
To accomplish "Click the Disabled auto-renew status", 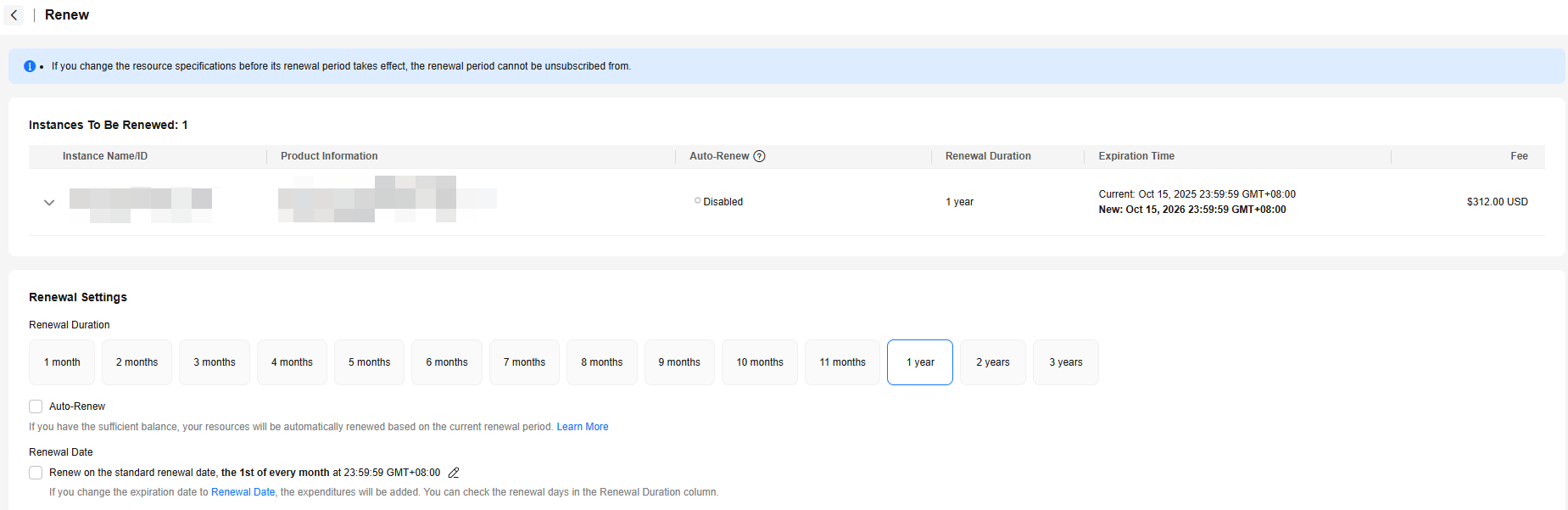I will coord(723,202).
